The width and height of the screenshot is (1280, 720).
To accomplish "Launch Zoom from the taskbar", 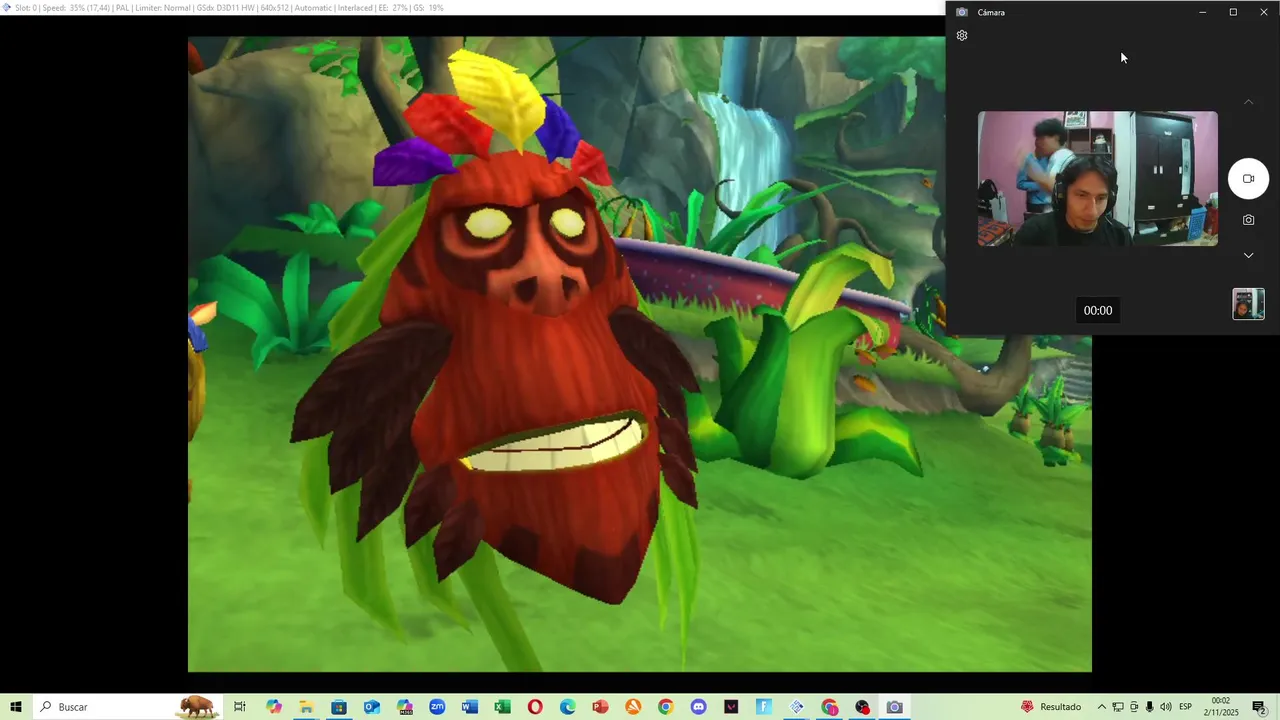I will pos(437,707).
